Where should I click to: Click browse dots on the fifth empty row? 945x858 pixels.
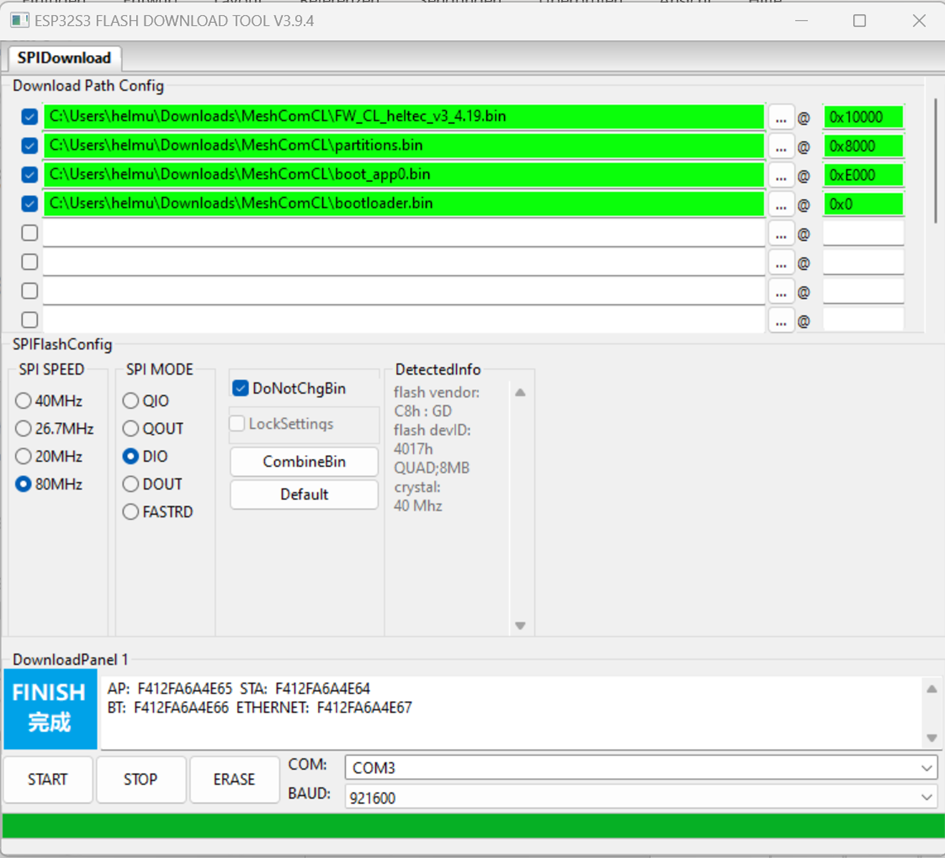point(781,234)
